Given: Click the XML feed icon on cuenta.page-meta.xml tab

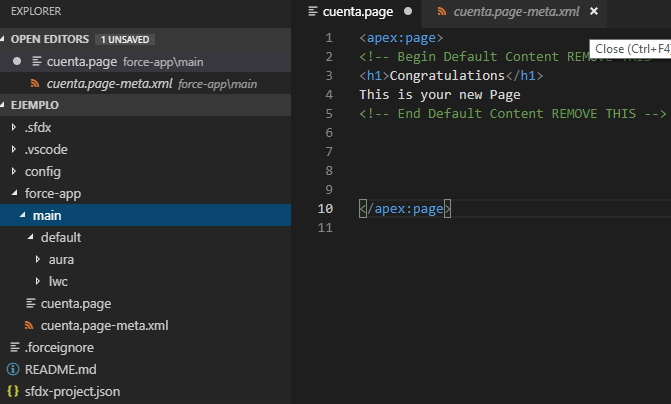Looking at the screenshot, I should tap(442, 12).
